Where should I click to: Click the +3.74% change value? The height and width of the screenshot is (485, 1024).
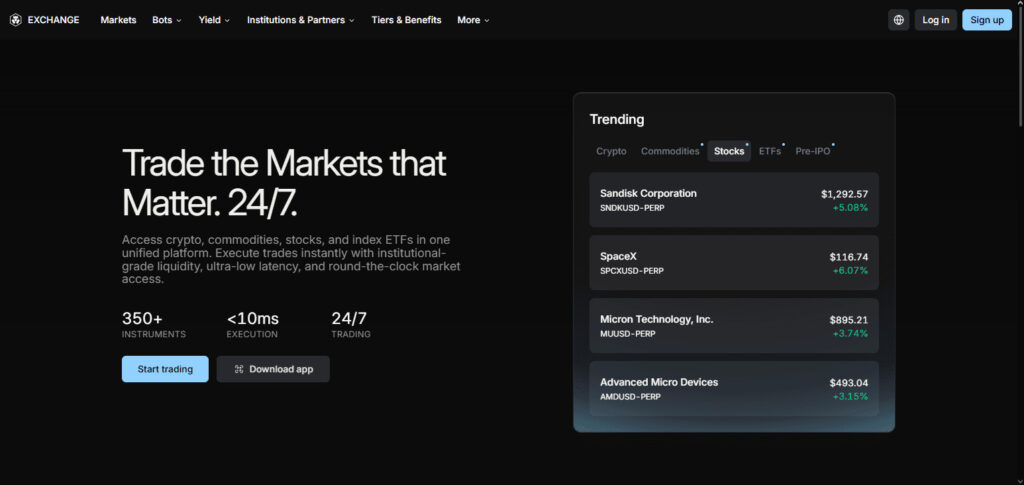pyautogui.click(x=850, y=334)
